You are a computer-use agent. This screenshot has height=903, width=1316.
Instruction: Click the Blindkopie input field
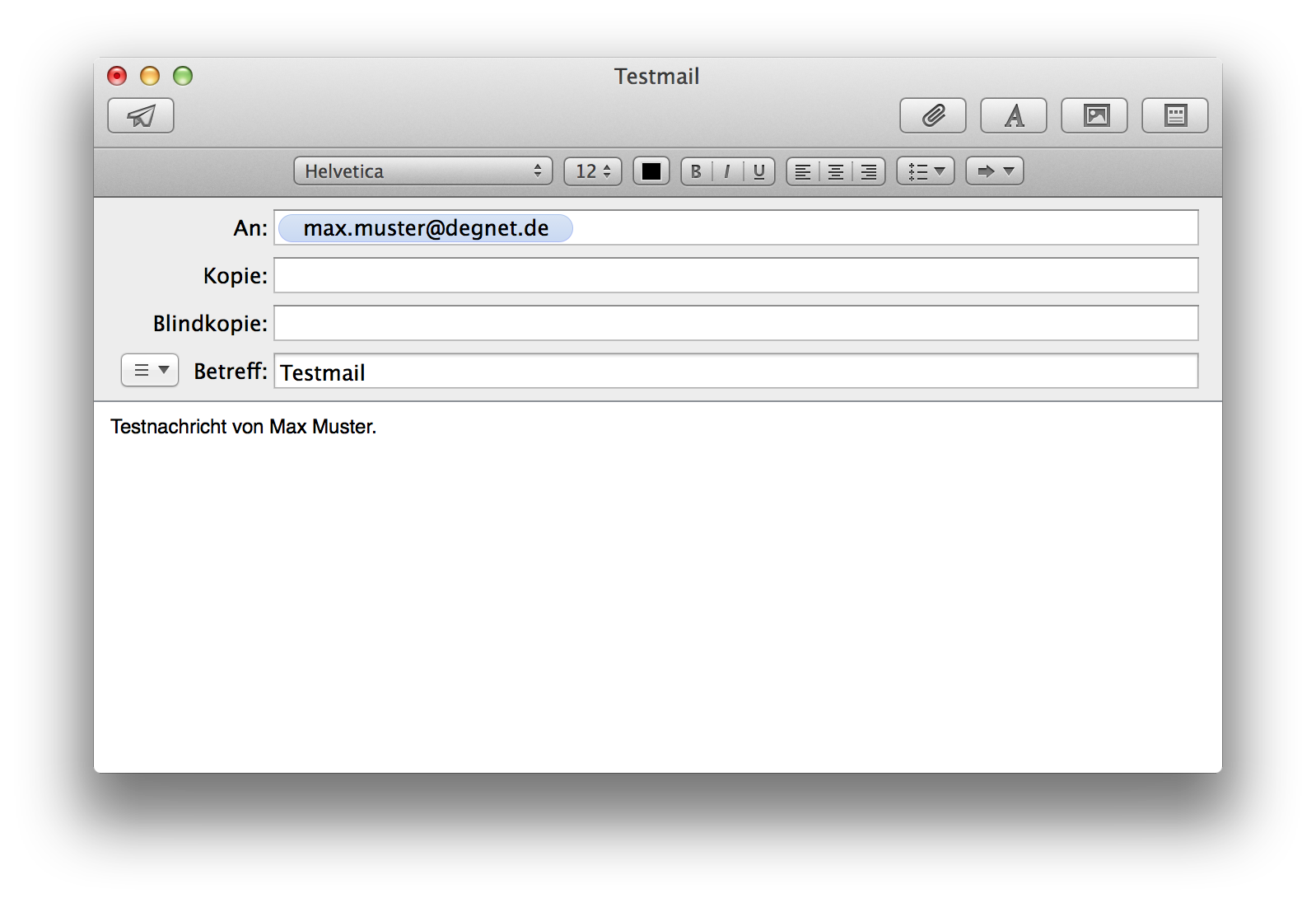[736, 323]
